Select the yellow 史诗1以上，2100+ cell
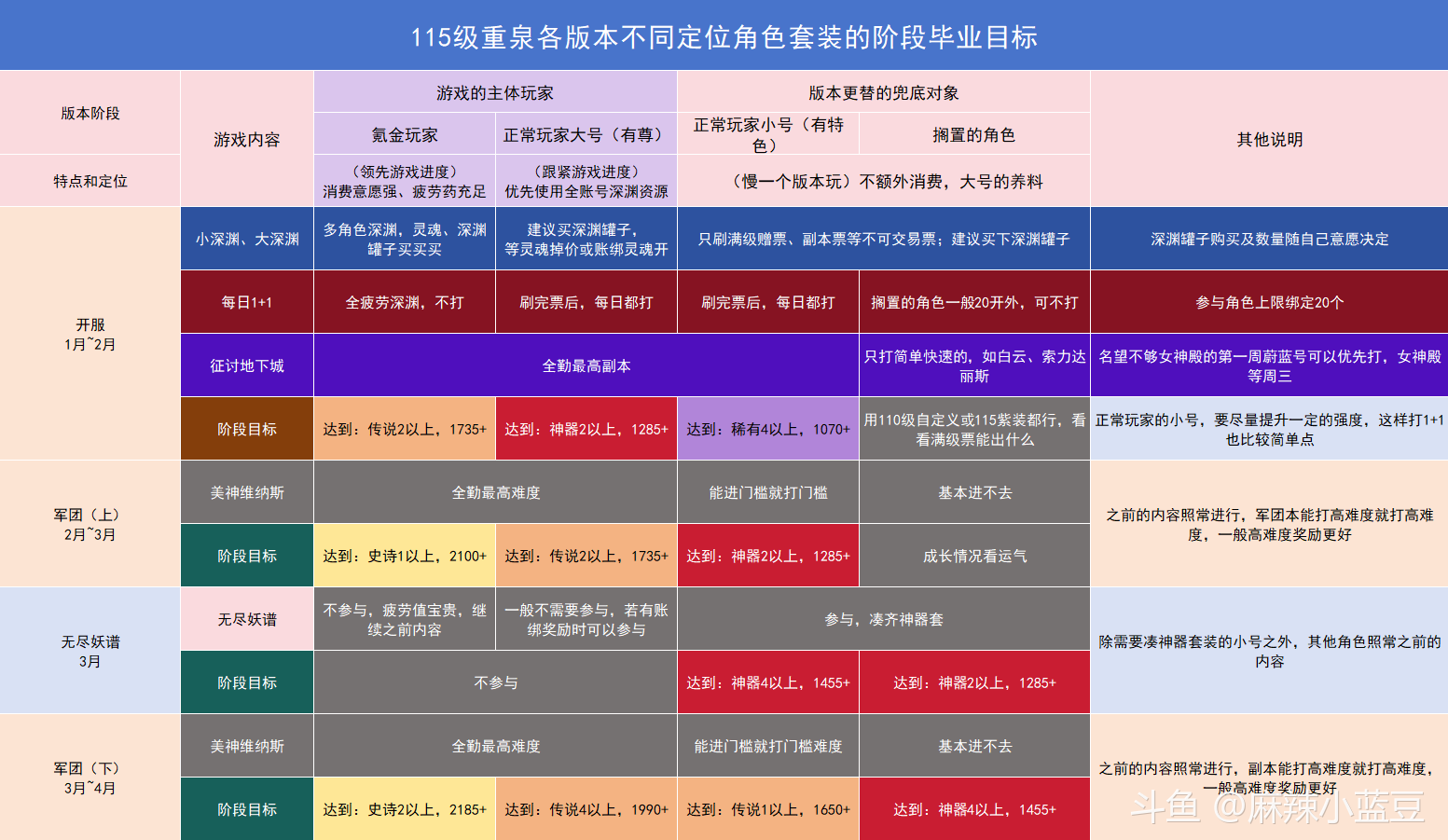Screen dimensions: 1448x840 tap(404, 556)
